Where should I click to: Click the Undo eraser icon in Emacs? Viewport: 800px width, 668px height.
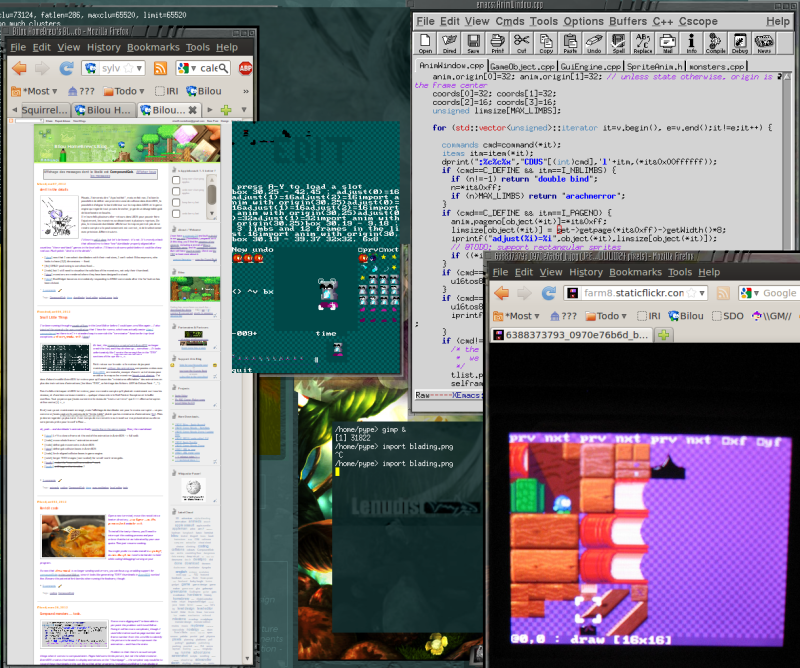click(x=594, y=43)
